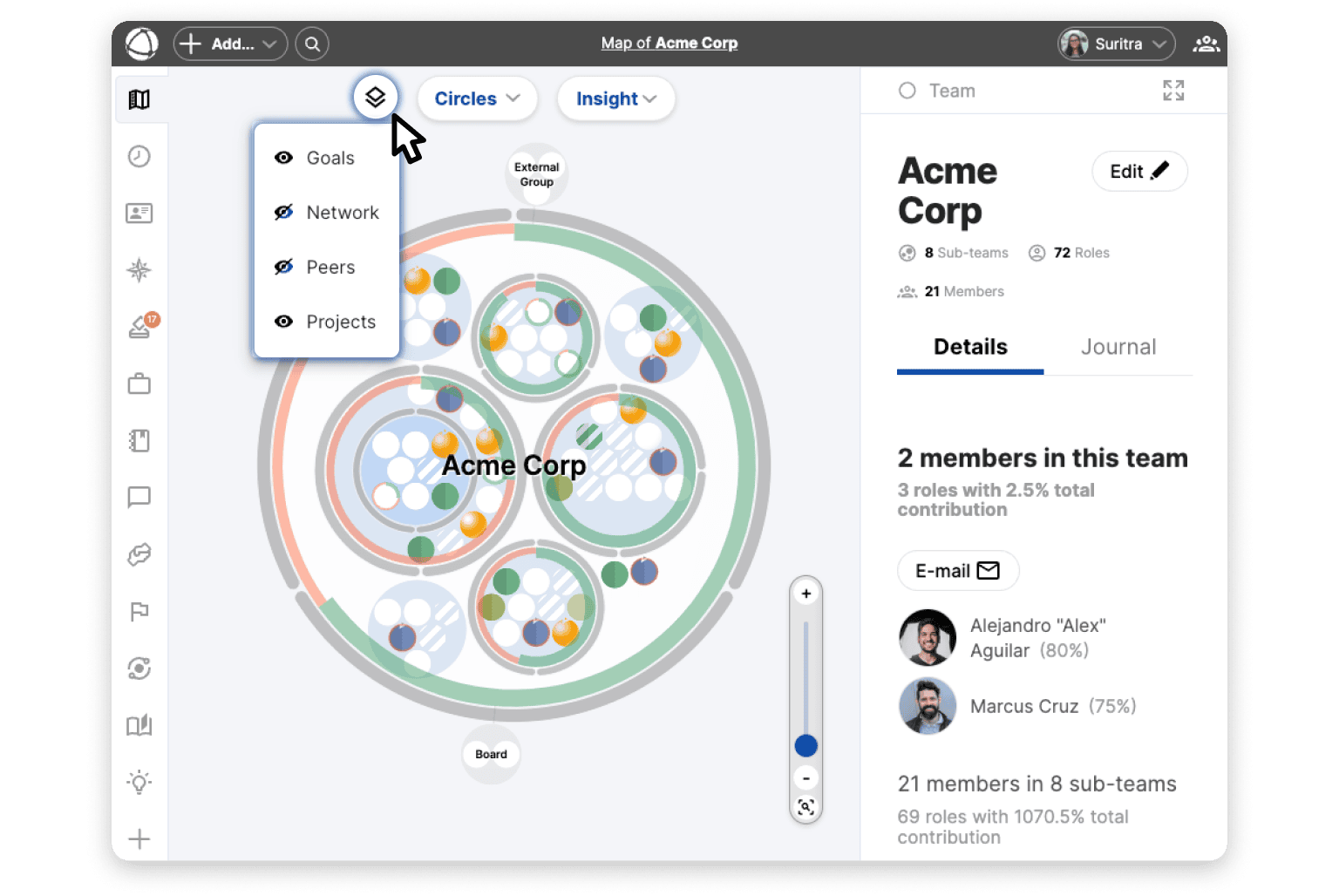Open the flag icon in sidebar
Viewport: 1339px width, 896px height.
coord(139,612)
